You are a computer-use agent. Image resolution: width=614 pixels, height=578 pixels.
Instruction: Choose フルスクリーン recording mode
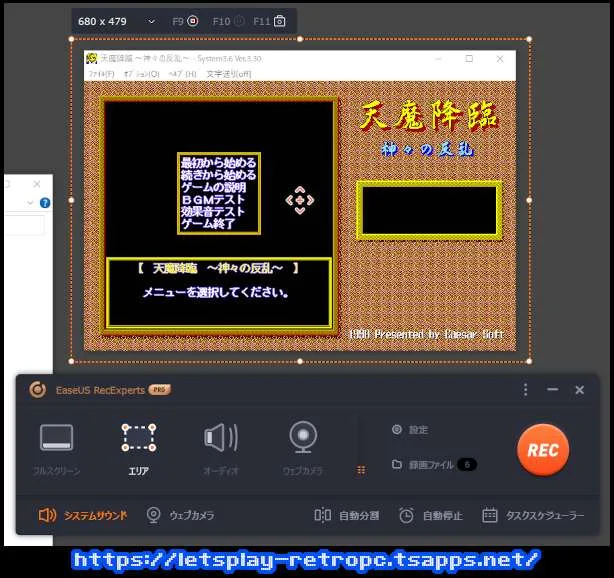[57, 449]
